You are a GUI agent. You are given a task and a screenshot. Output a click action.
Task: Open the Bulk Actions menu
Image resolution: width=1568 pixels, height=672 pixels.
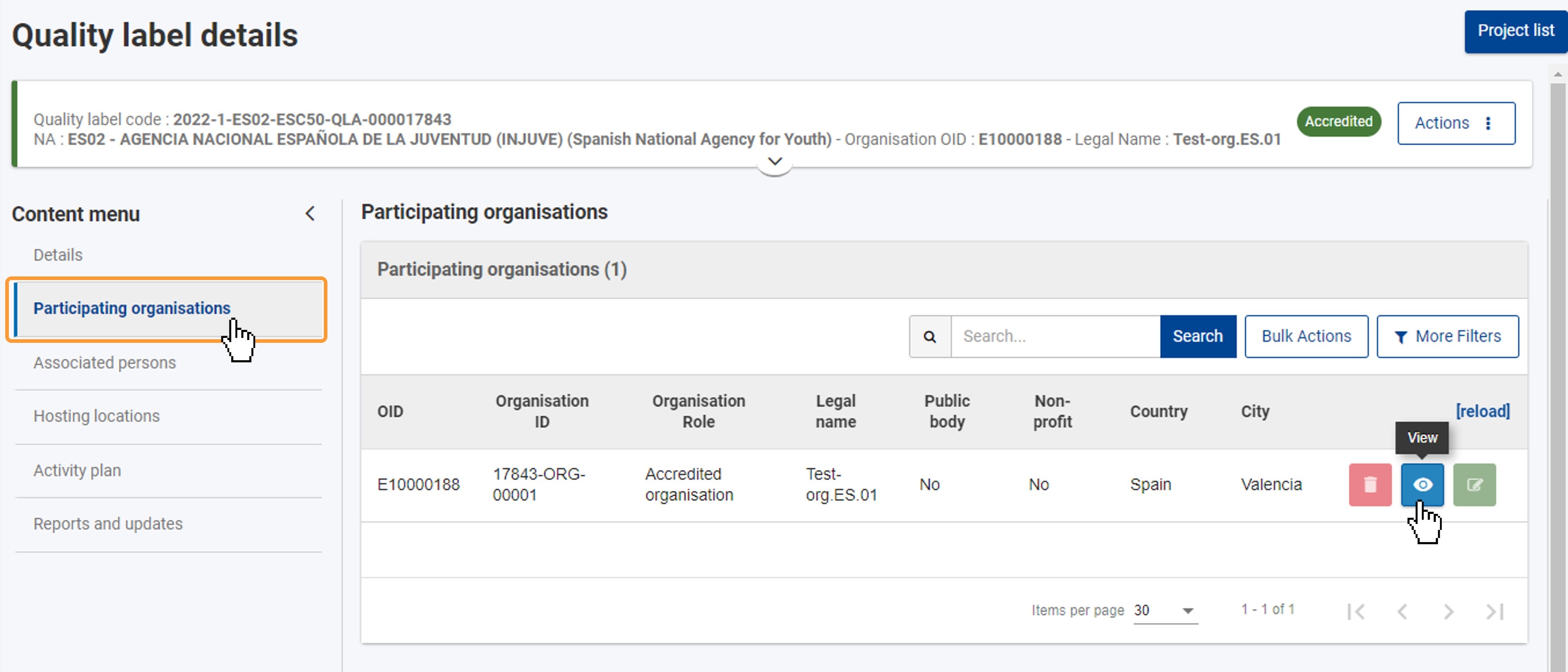pos(1306,336)
